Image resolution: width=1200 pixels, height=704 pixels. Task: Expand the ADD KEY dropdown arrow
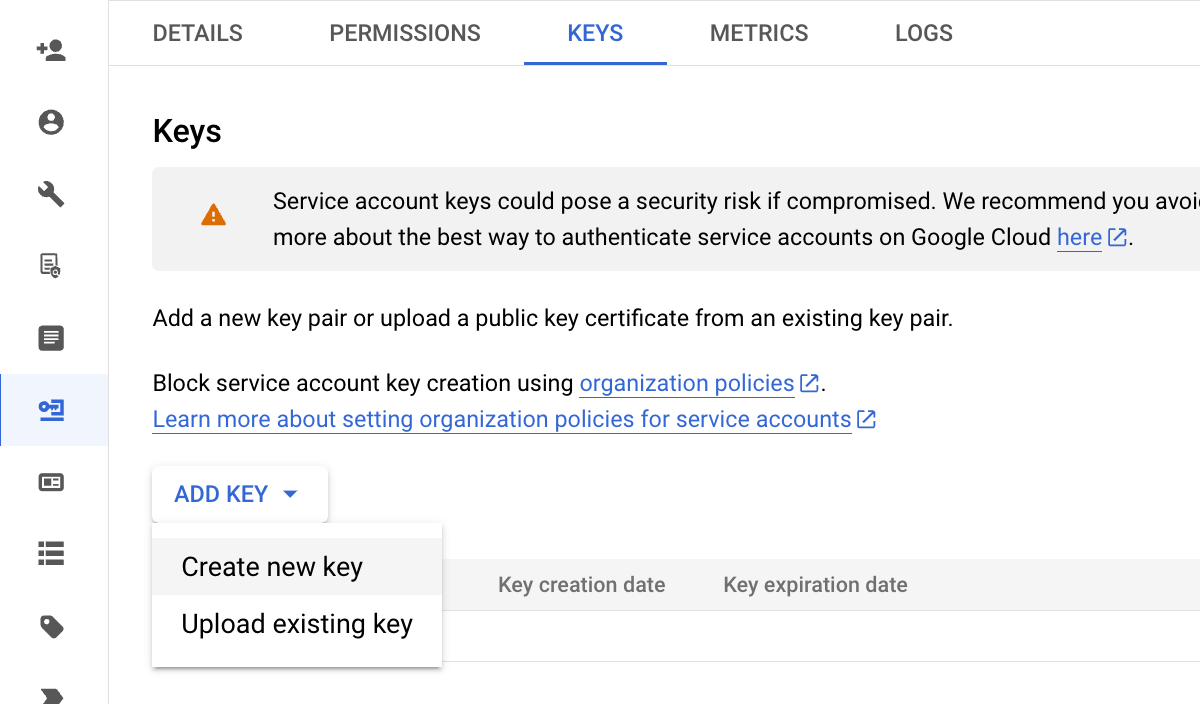pos(290,493)
